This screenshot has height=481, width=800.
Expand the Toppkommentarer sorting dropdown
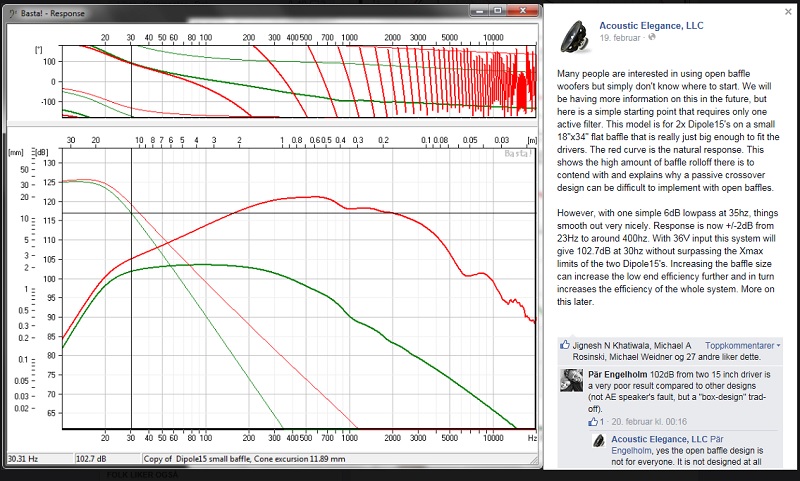[x=743, y=345]
